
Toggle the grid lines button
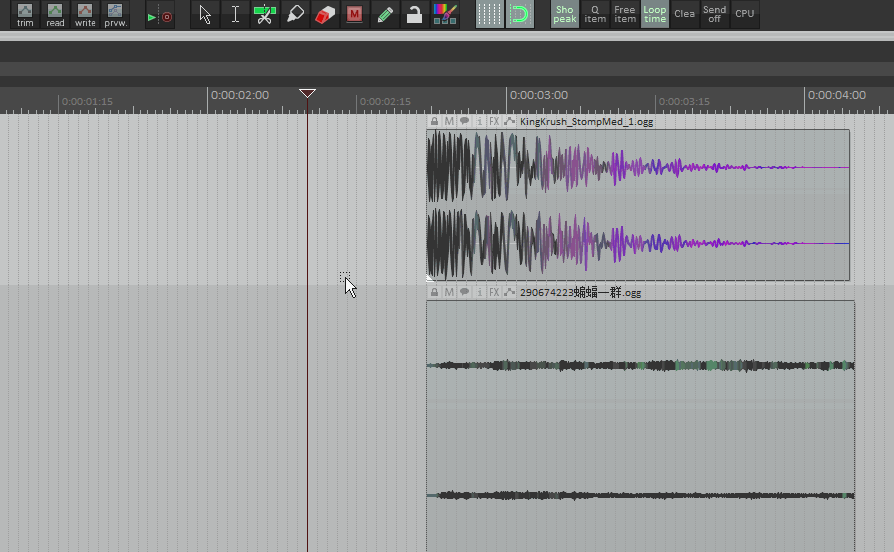coord(490,14)
